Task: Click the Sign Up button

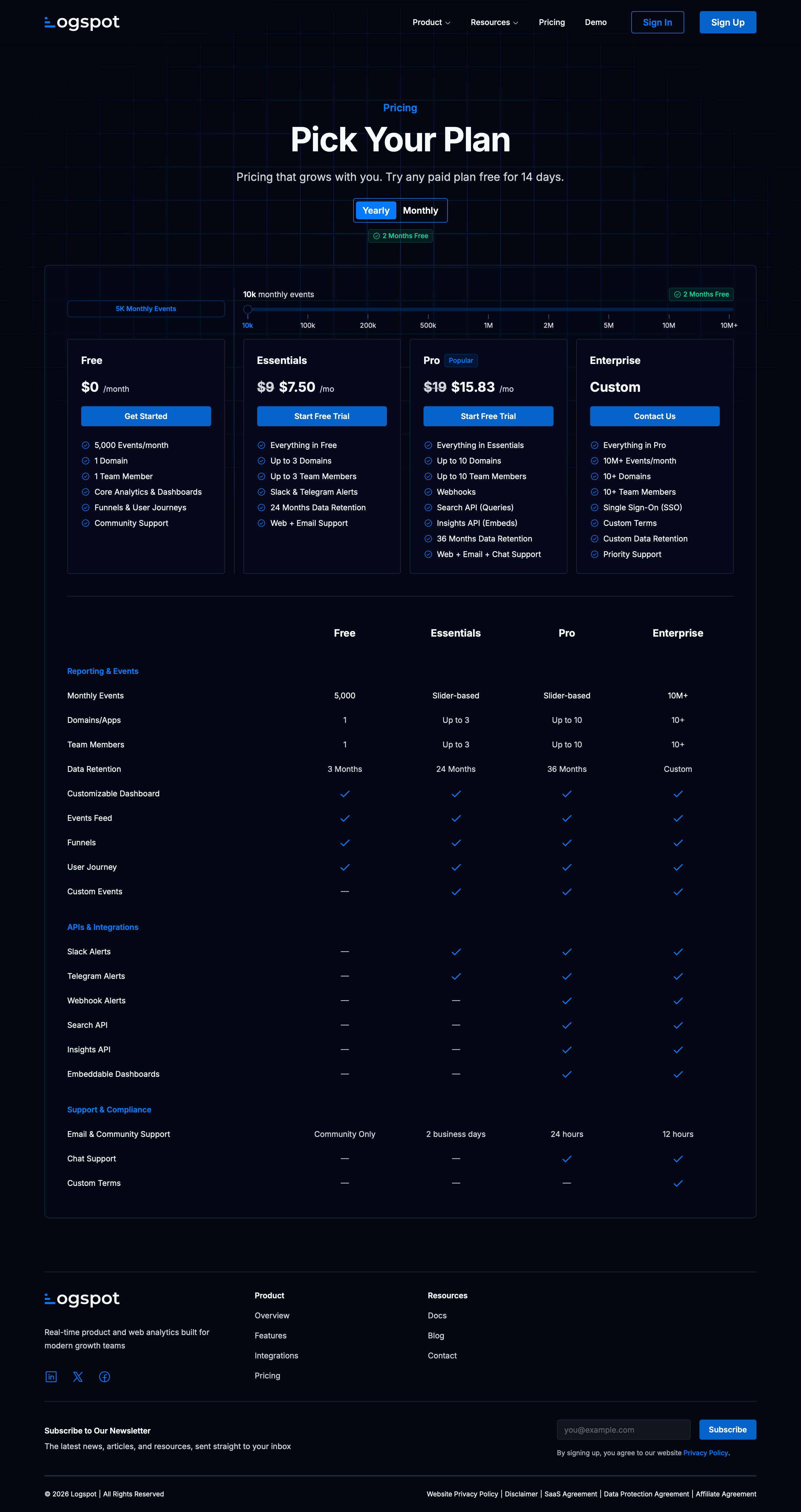Action: (x=728, y=22)
